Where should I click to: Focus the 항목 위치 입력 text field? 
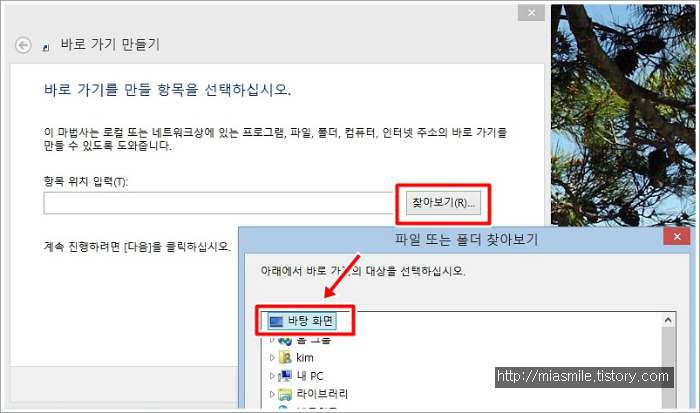(x=218, y=203)
